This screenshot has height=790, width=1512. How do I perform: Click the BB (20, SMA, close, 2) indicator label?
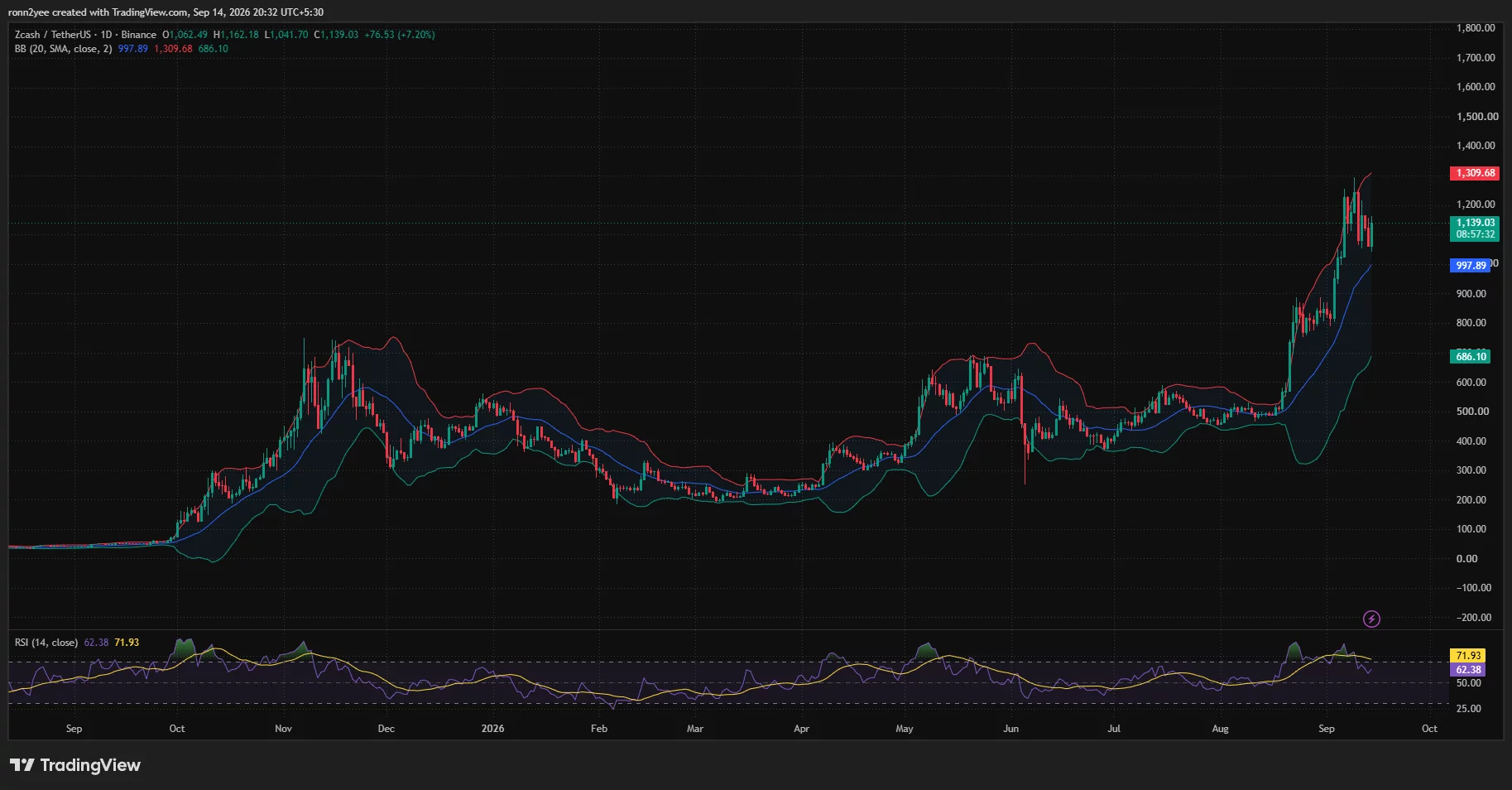pos(63,49)
